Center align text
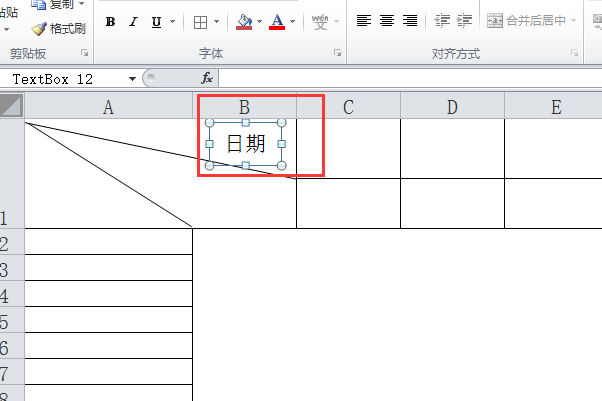Viewport: 602px width, 401px height. [x=387, y=20]
